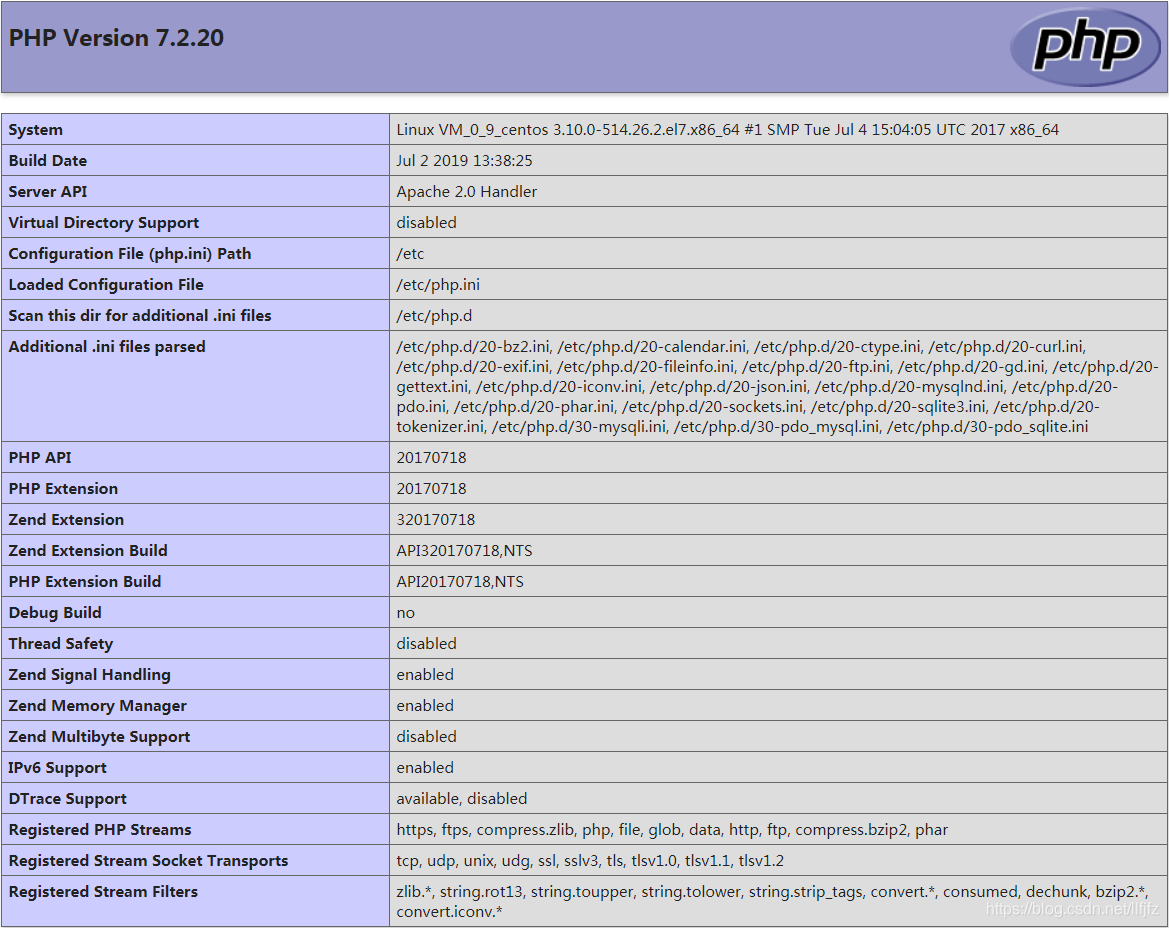Screen dimensions: 1169x928
Task: Click the 'Build Date' label
Action: tap(48, 160)
